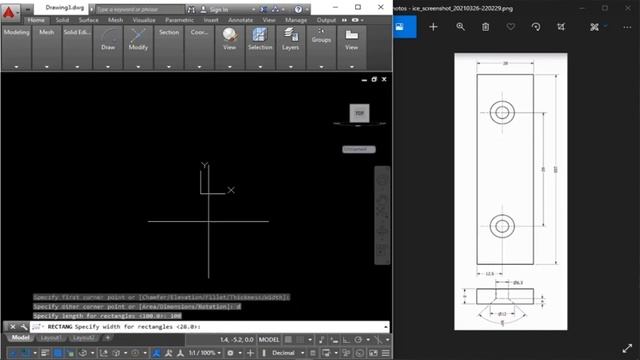Viewport: 640px width, 360px height.
Task: Open the annotation scale 1:1 / 100% dropdown
Action: [x=205, y=353]
